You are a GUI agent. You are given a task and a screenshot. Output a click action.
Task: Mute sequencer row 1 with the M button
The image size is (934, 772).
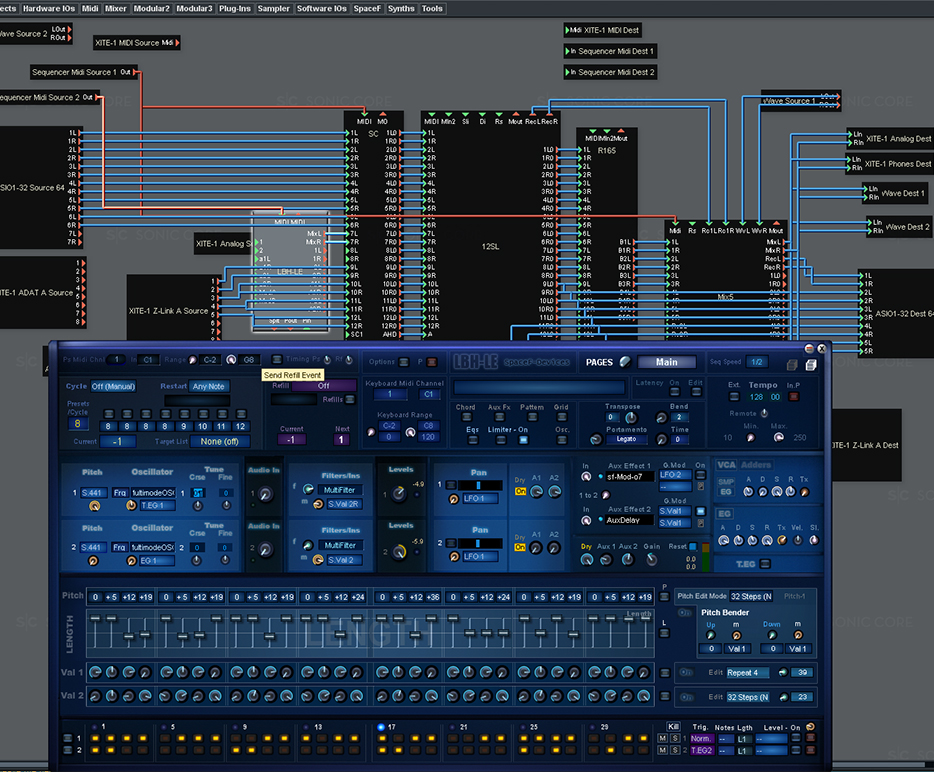point(662,739)
